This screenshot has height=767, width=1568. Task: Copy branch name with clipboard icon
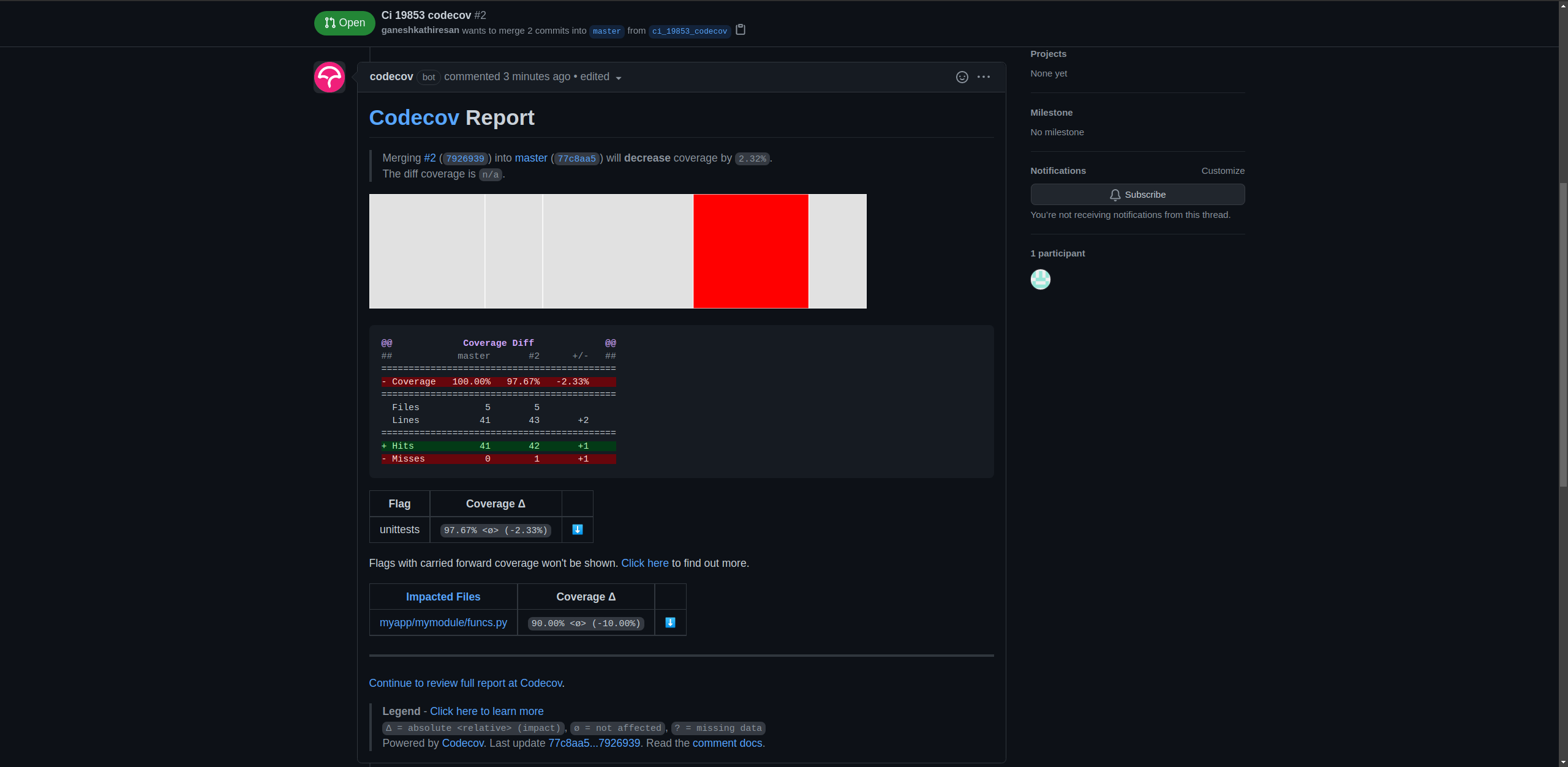point(741,30)
